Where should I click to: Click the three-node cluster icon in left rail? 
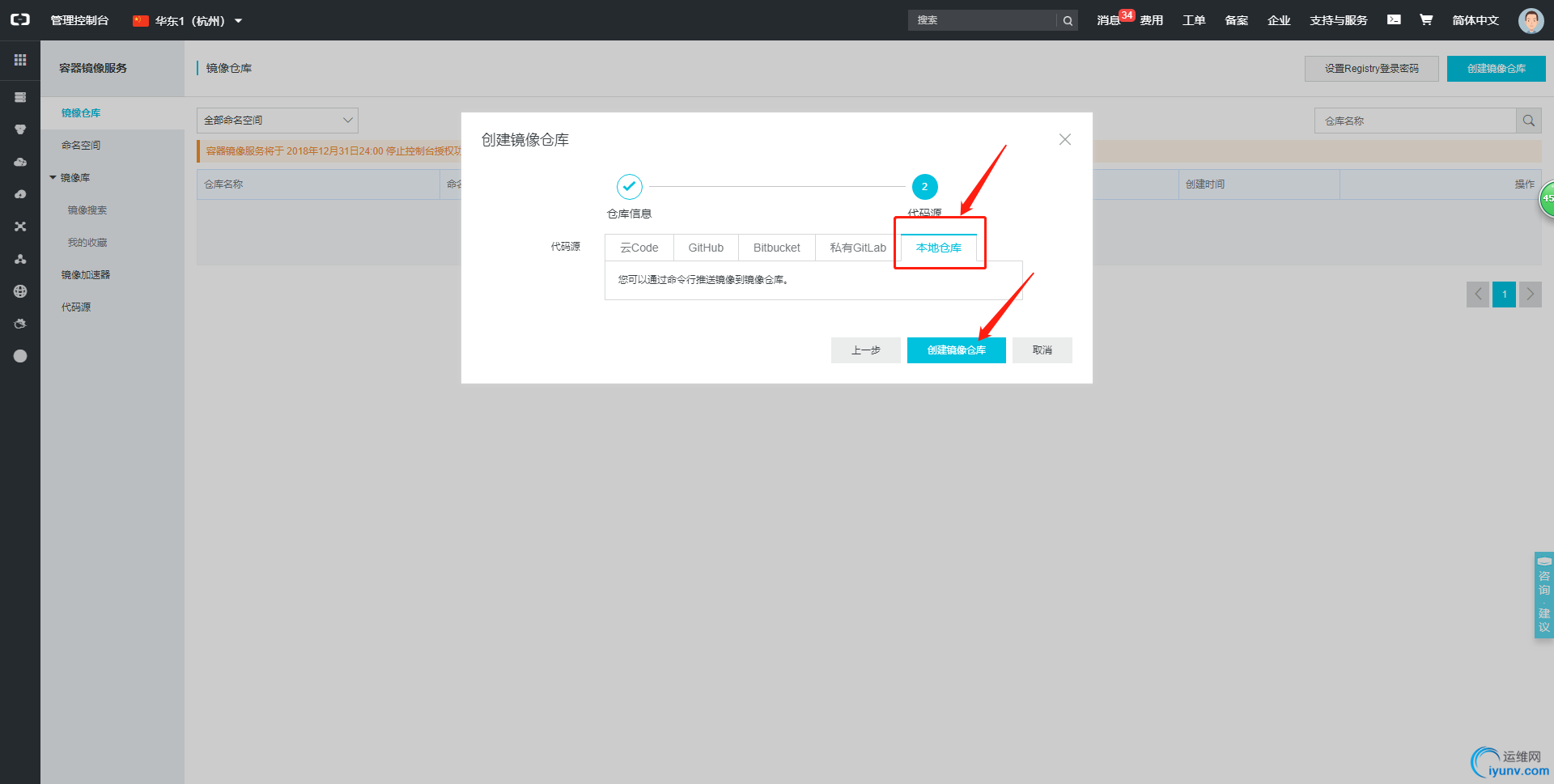coord(20,259)
